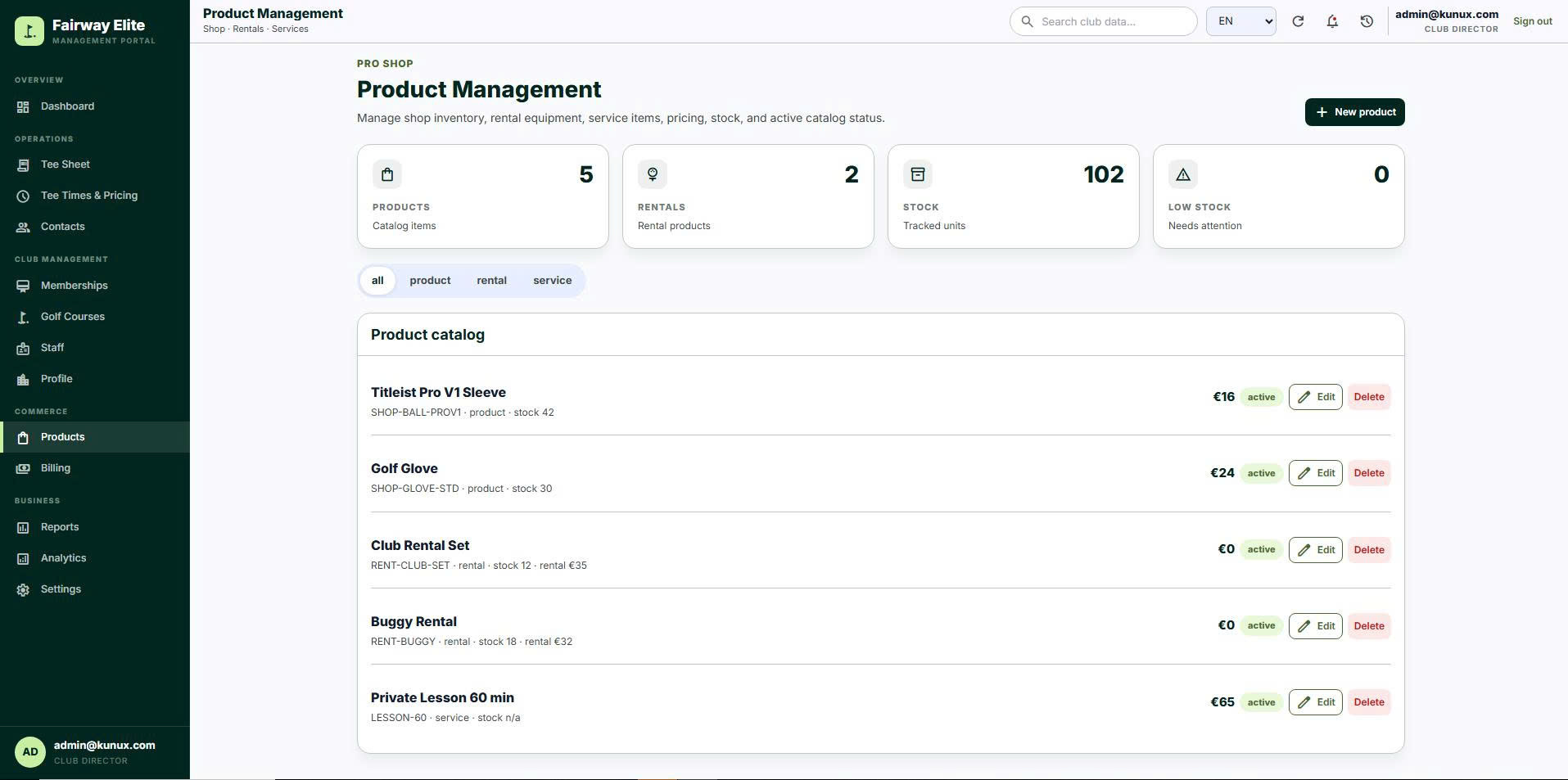Delete the Golf Glove product
The width and height of the screenshot is (1568, 780).
pyautogui.click(x=1369, y=473)
